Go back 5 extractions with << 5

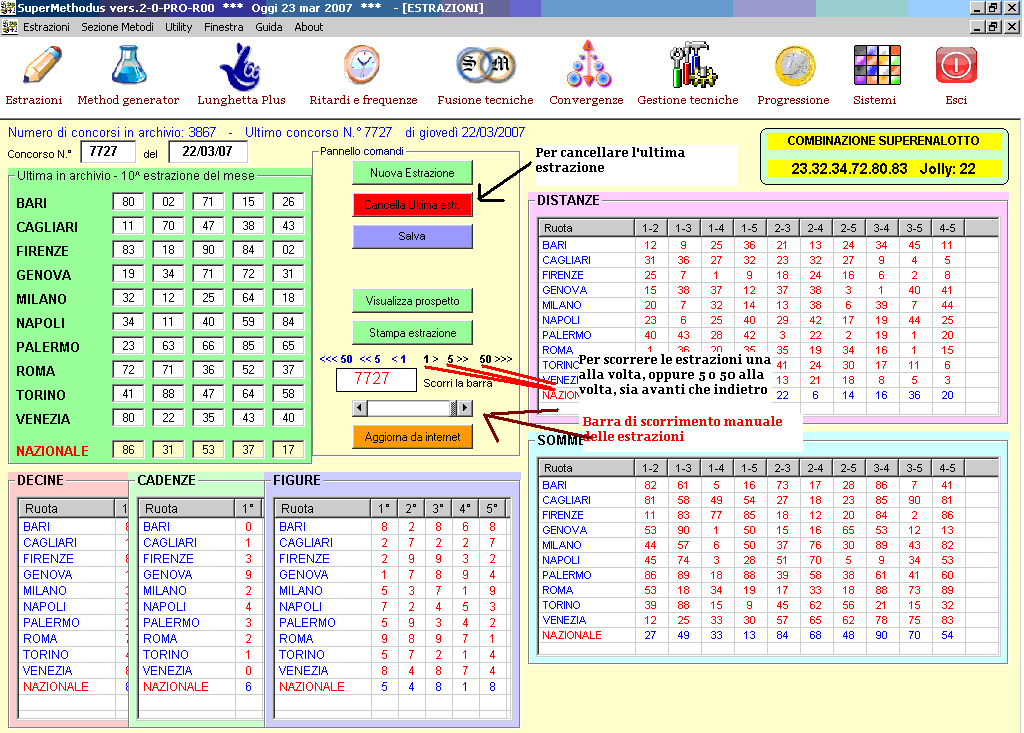pos(370,359)
